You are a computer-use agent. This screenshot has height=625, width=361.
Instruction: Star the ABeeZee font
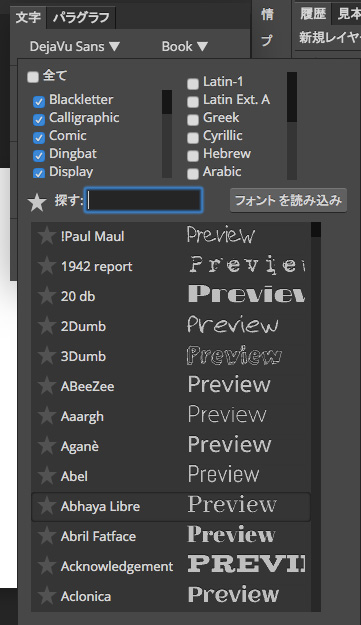[46, 385]
